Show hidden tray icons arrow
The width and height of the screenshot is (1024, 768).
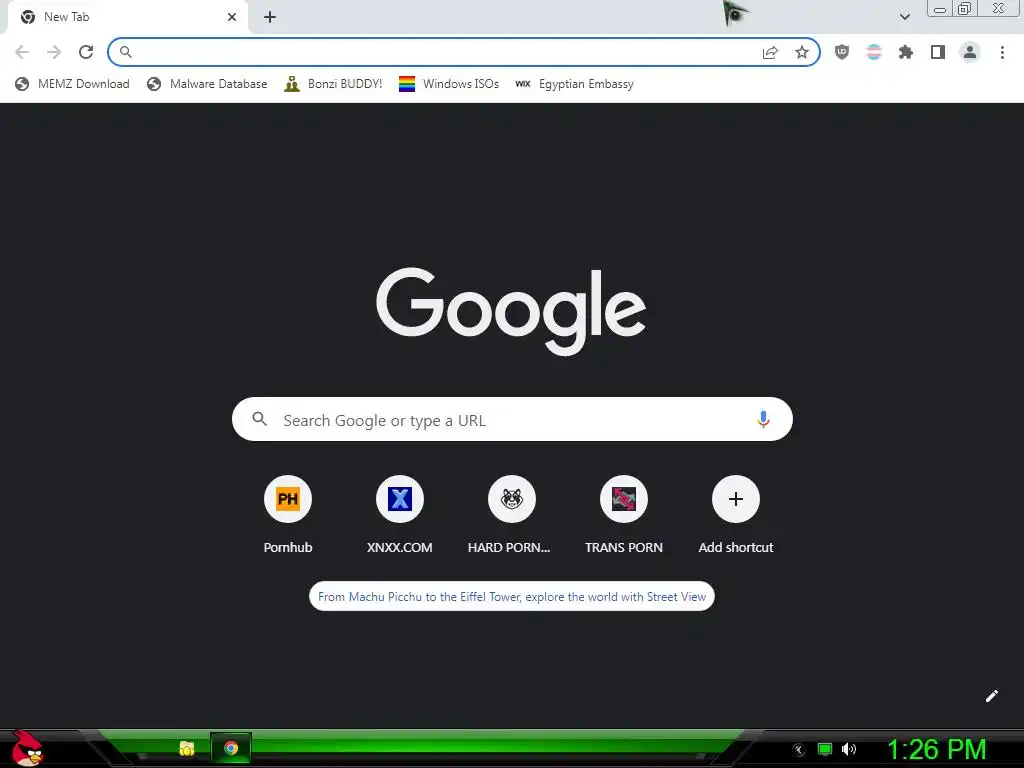[799, 750]
